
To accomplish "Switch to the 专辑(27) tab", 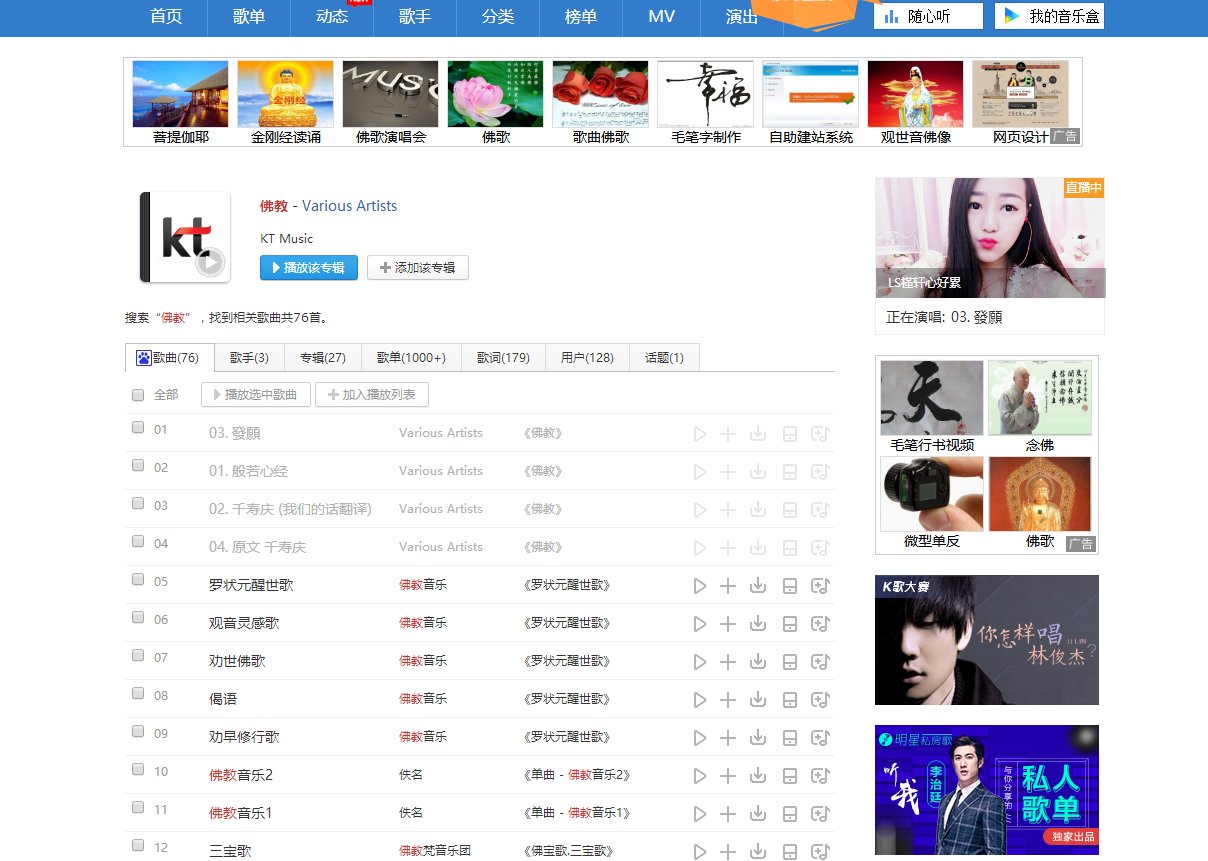I will [x=322, y=358].
